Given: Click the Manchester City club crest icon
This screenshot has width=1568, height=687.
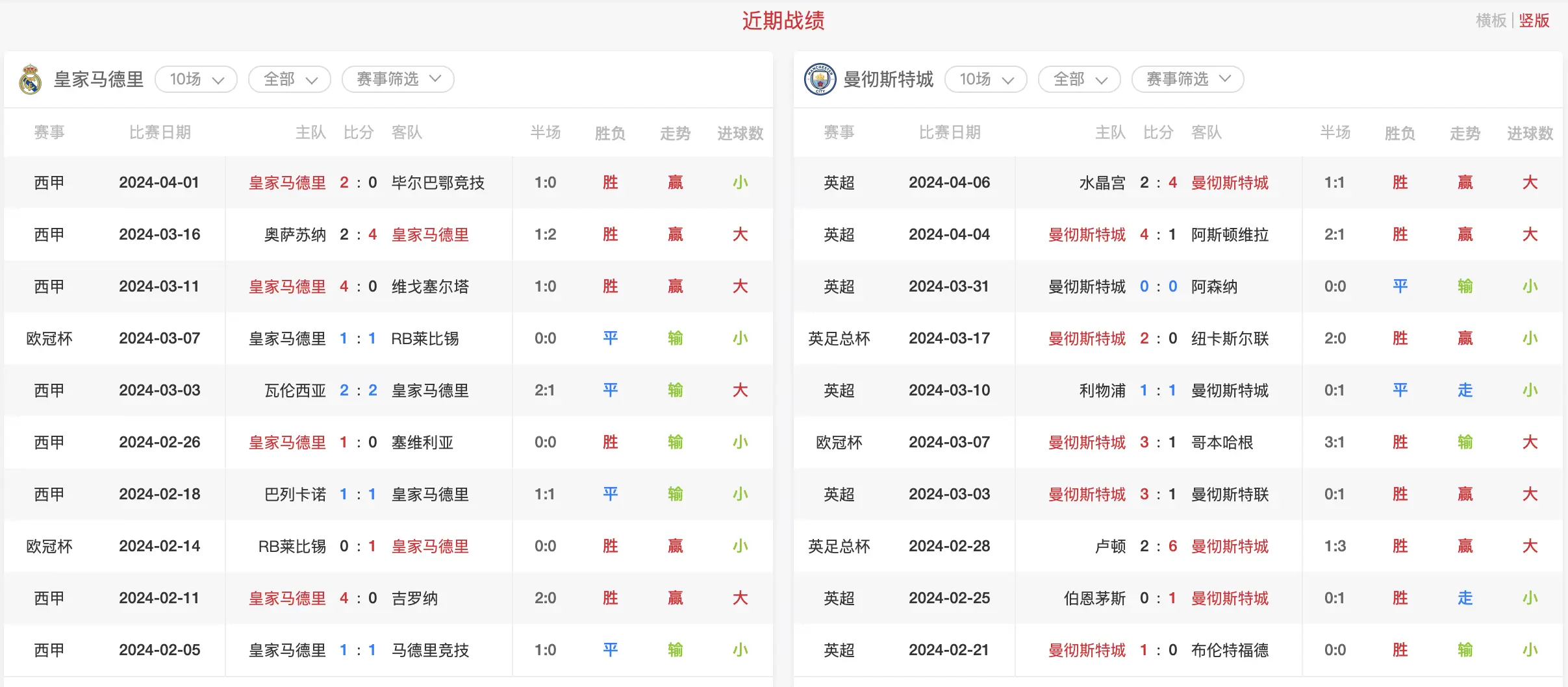Looking at the screenshot, I should (x=820, y=79).
